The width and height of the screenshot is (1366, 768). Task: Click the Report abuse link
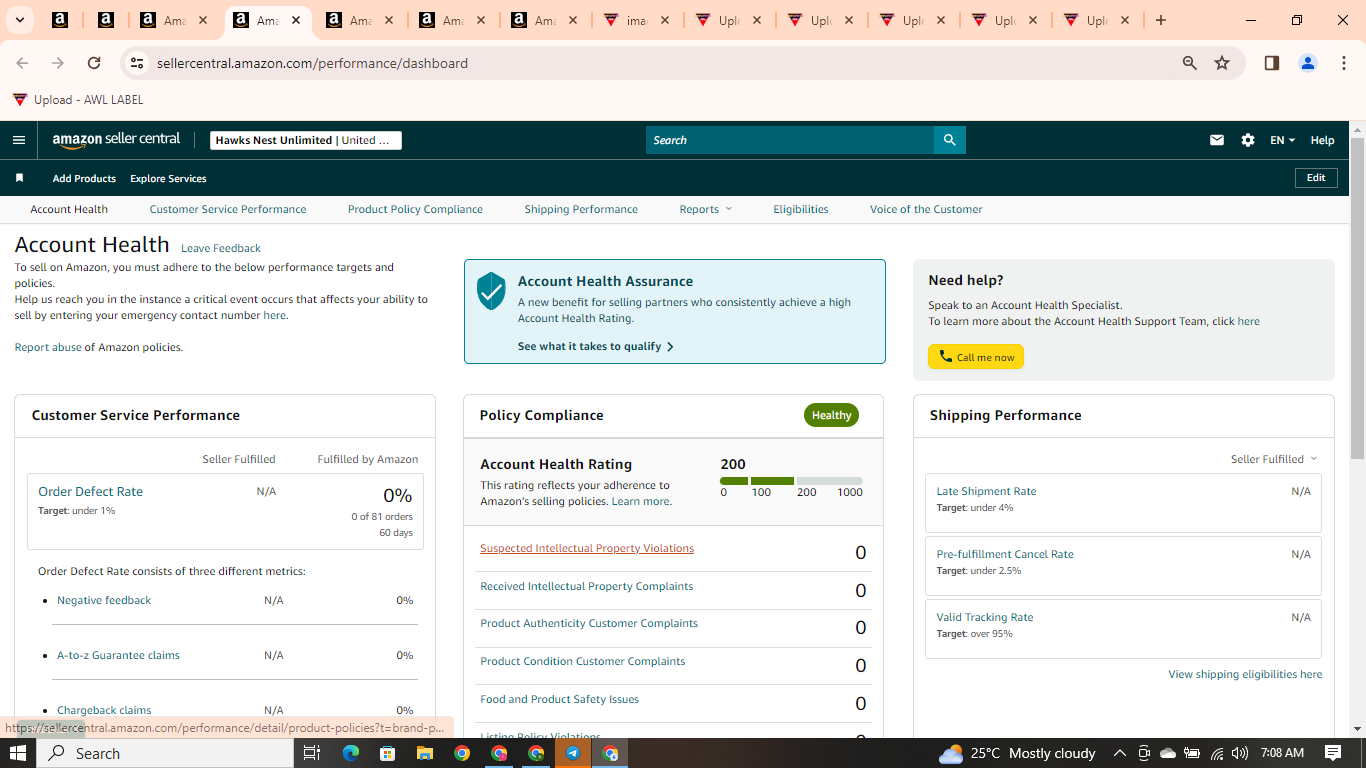coord(48,347)
